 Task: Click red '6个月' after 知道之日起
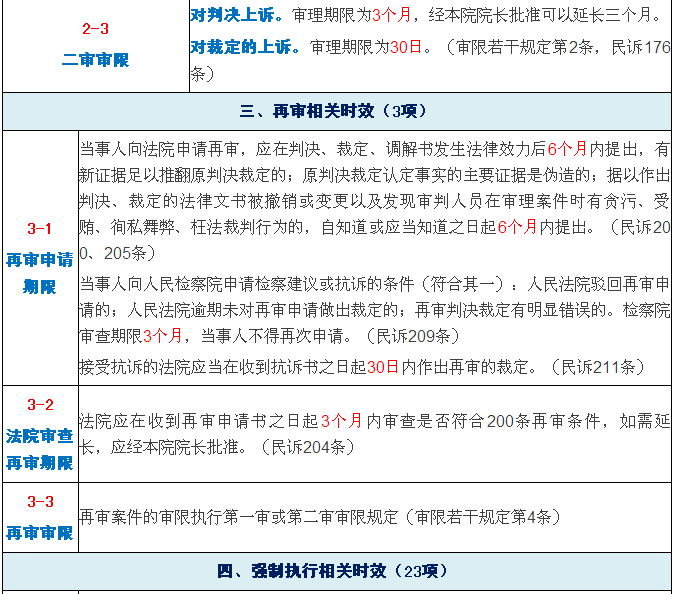coord(517,227)
